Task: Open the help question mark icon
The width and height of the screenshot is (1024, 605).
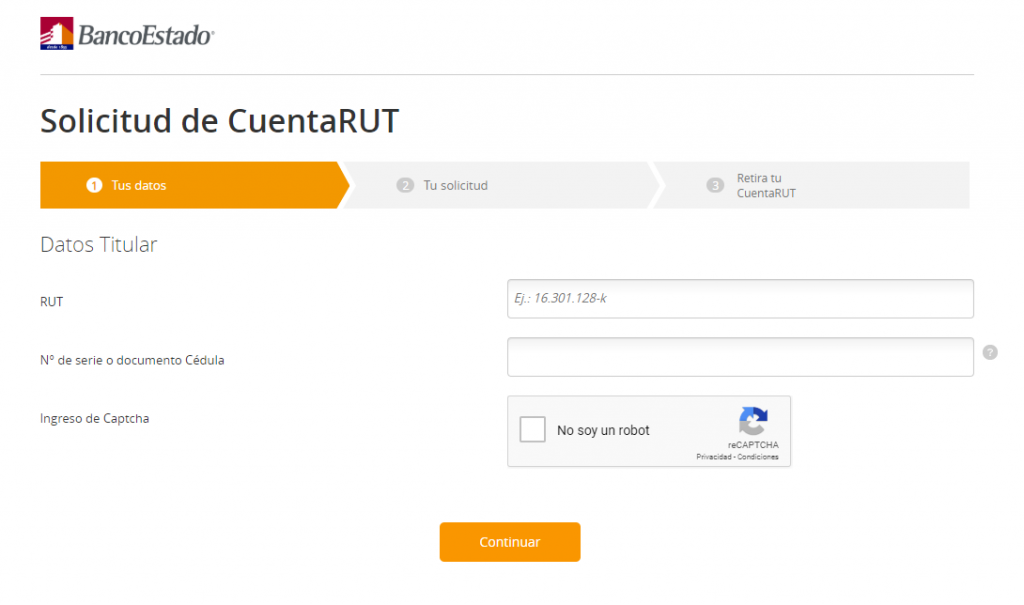Action: click(x=990, y=353)
